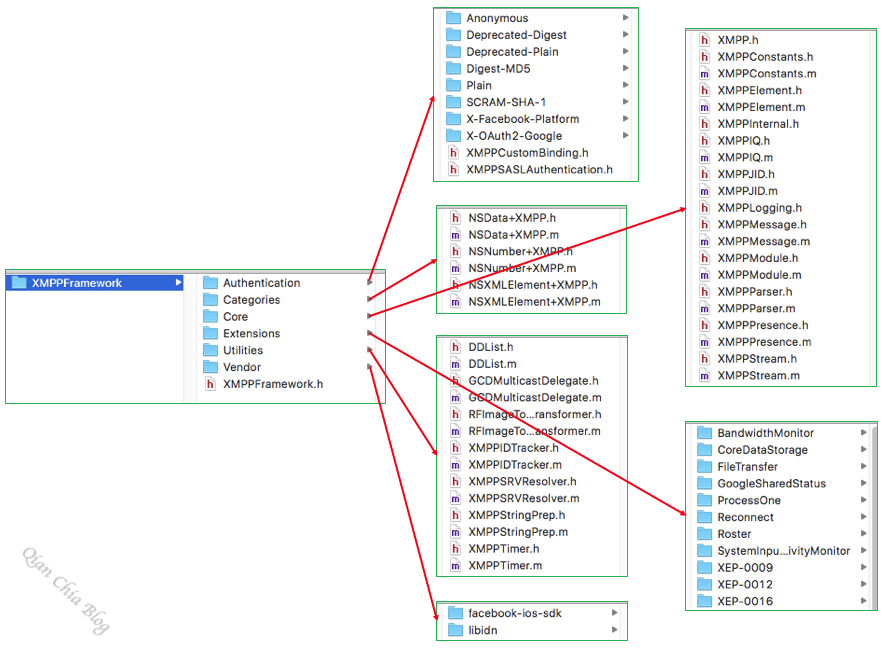Click the XMPPConstants.m implementation icon
885x648 pixels.
(704, 74)
